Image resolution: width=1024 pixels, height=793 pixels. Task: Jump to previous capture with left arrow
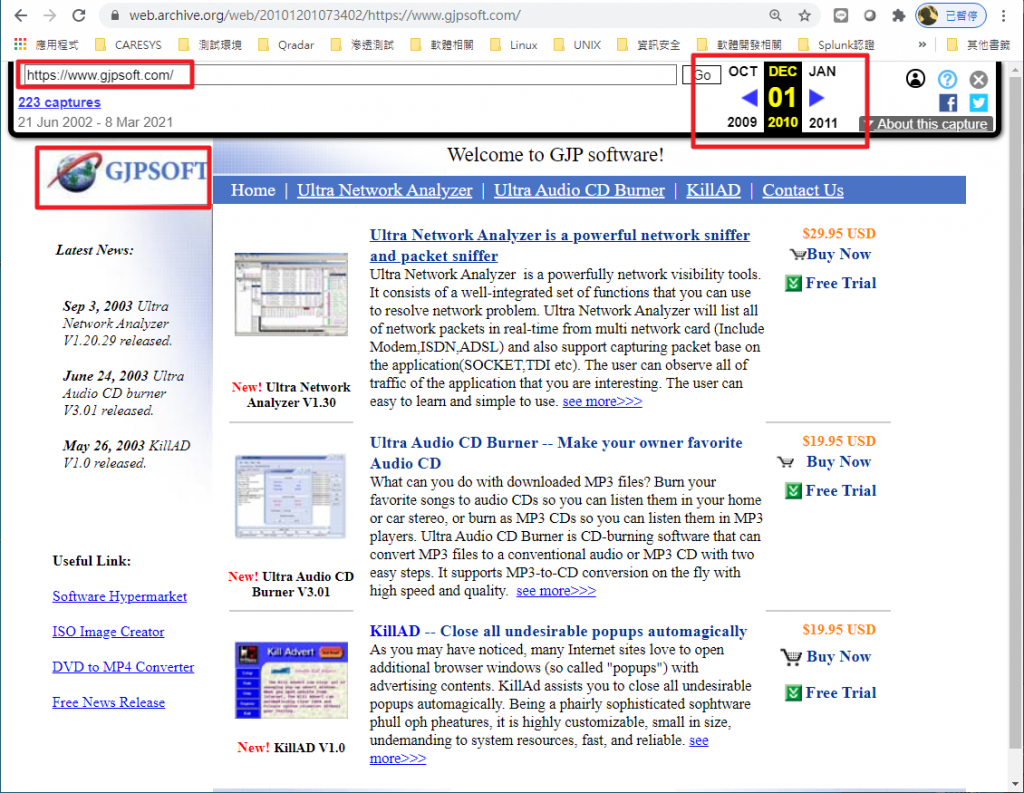[x=750, y=98]
